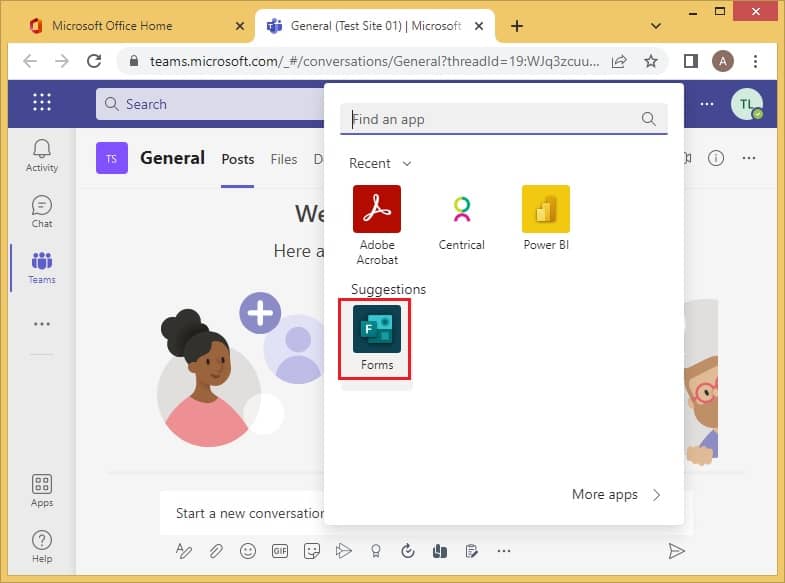Open the Approvals icon in compose toolbar
785x583 pixels.
472,551
